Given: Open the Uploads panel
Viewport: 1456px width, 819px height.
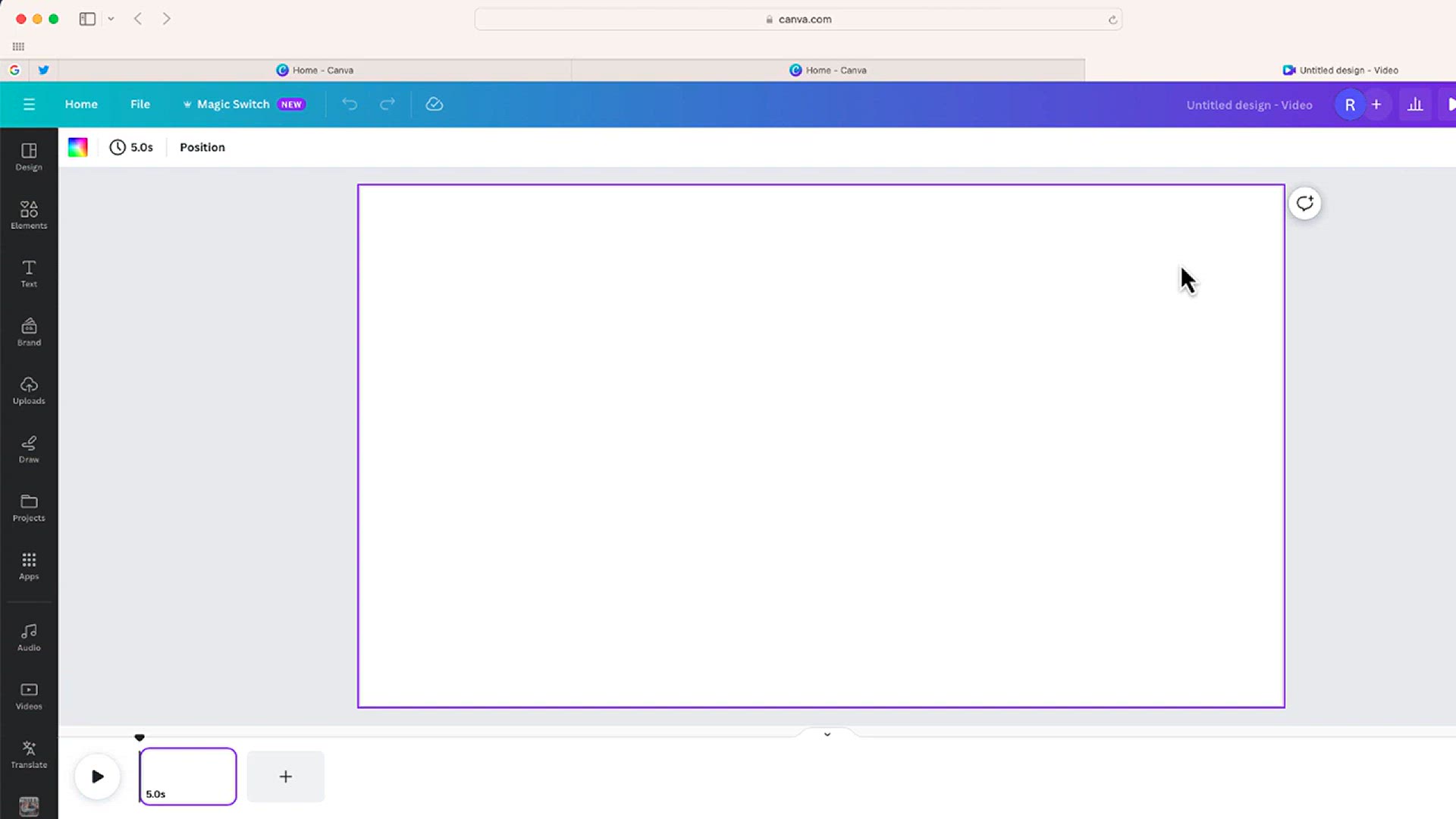Looking at the screenshot, I should [29, 391].
